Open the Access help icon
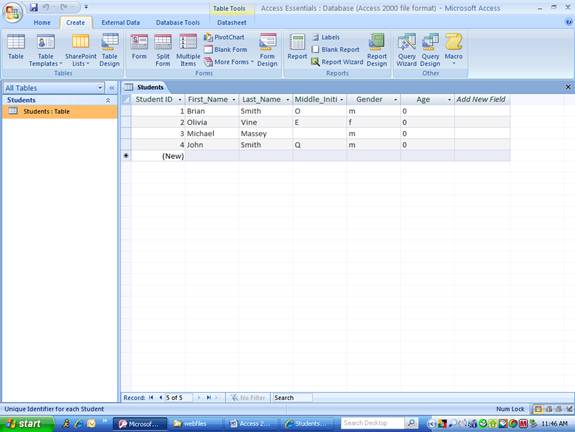The image size is (575, 432). coord(569,22)
